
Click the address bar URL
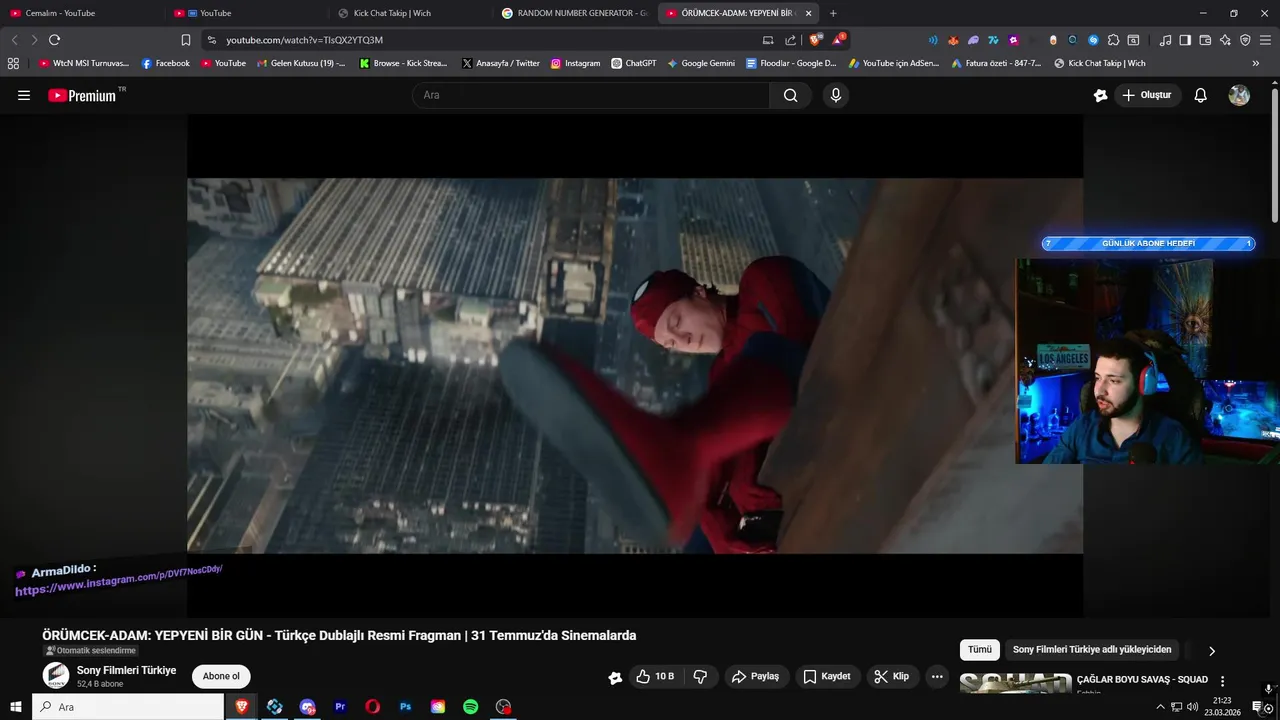(304, 40)
